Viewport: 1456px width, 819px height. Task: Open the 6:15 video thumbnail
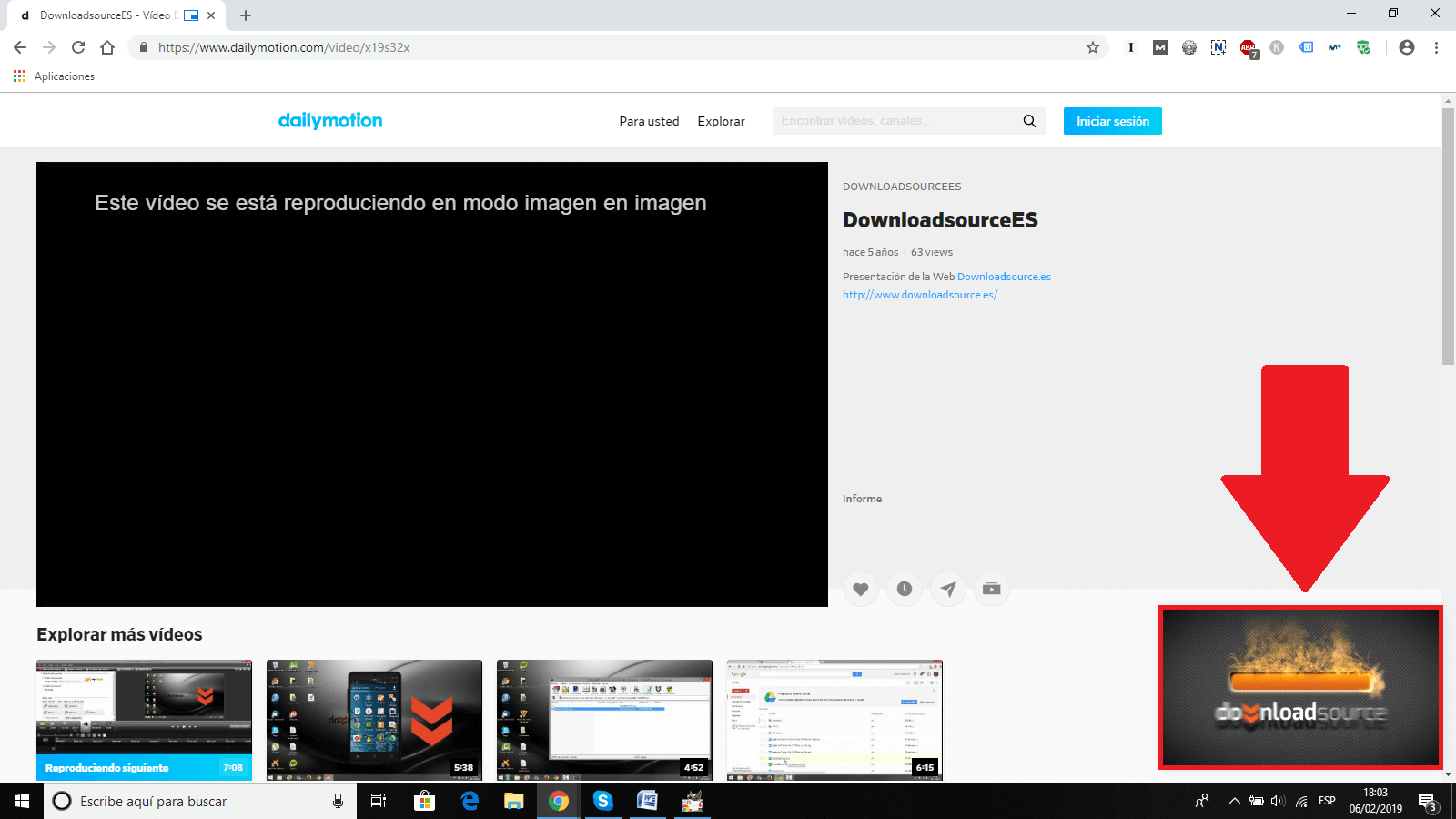click(834, 720)
